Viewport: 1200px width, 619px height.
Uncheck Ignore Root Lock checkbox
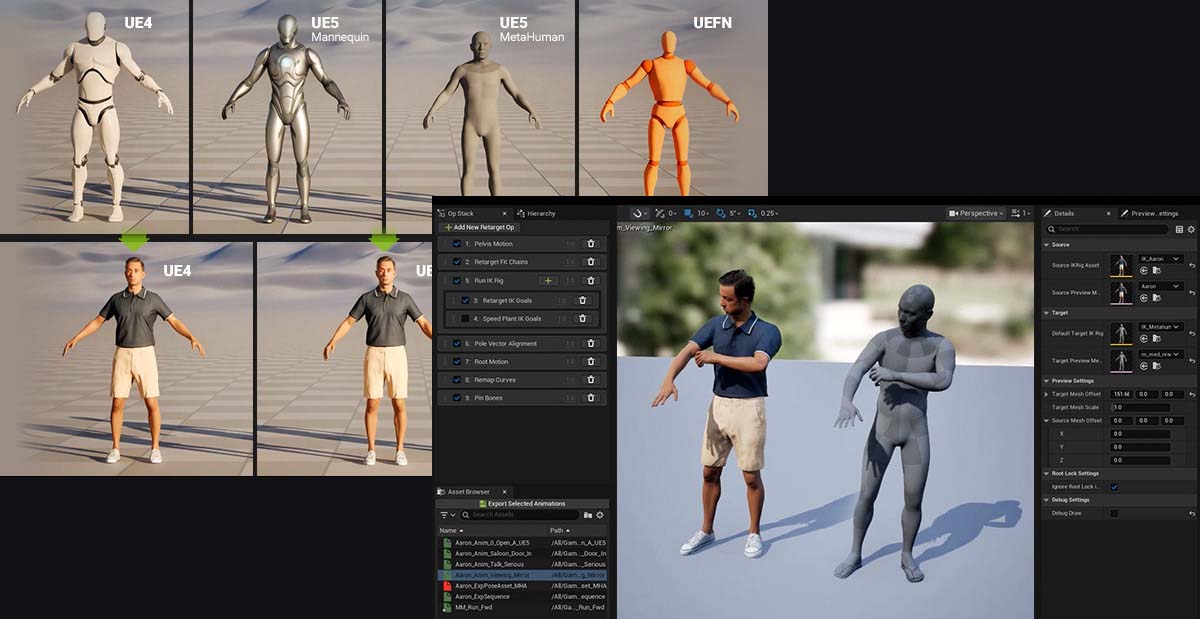click(x=1114, y=487)
